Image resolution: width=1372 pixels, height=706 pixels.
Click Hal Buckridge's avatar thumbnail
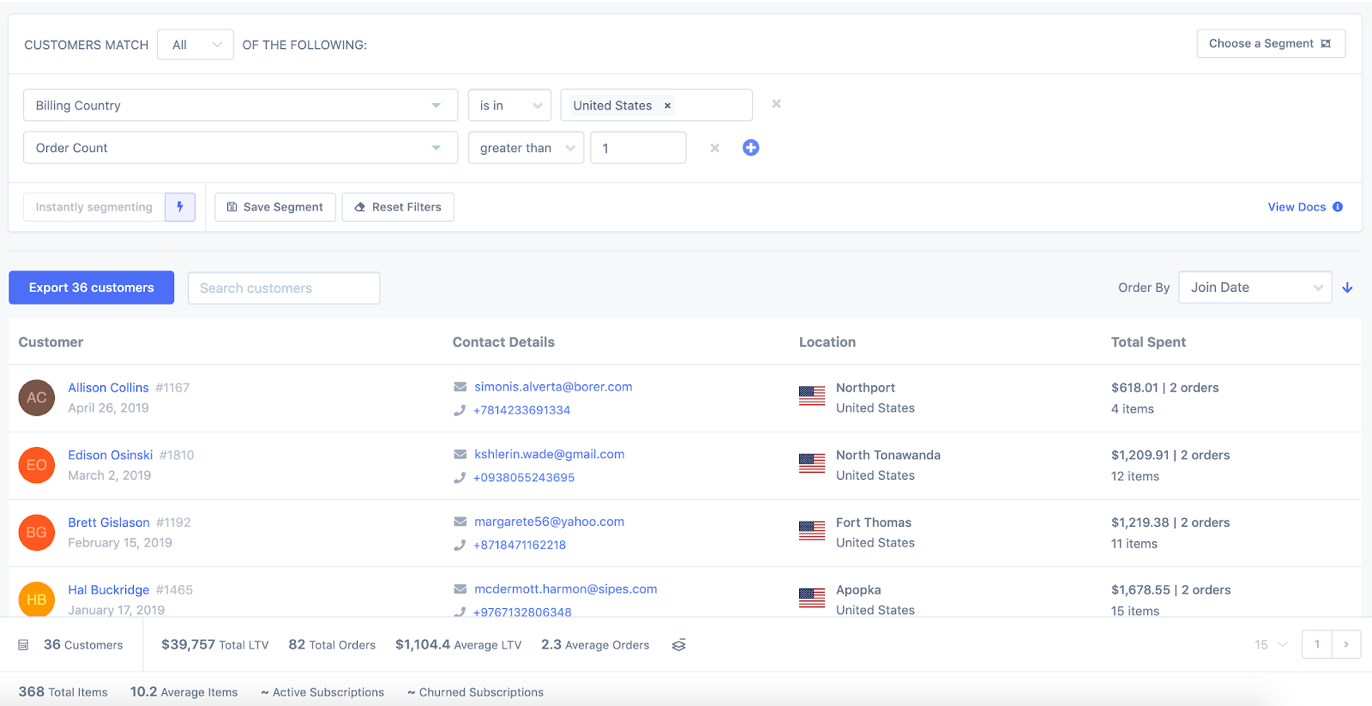click(x=36, y=599)
